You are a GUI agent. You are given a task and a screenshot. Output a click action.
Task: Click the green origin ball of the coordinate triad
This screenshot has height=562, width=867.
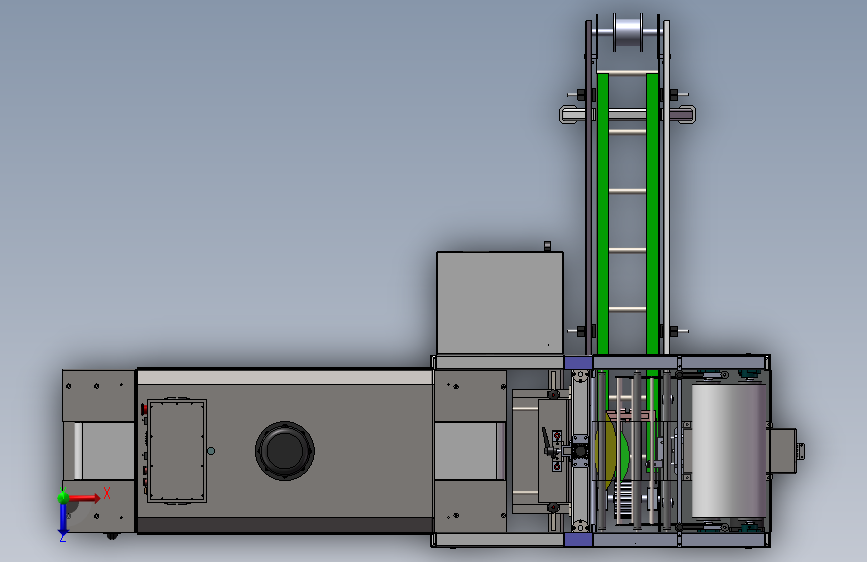click(x=63, y=497)
